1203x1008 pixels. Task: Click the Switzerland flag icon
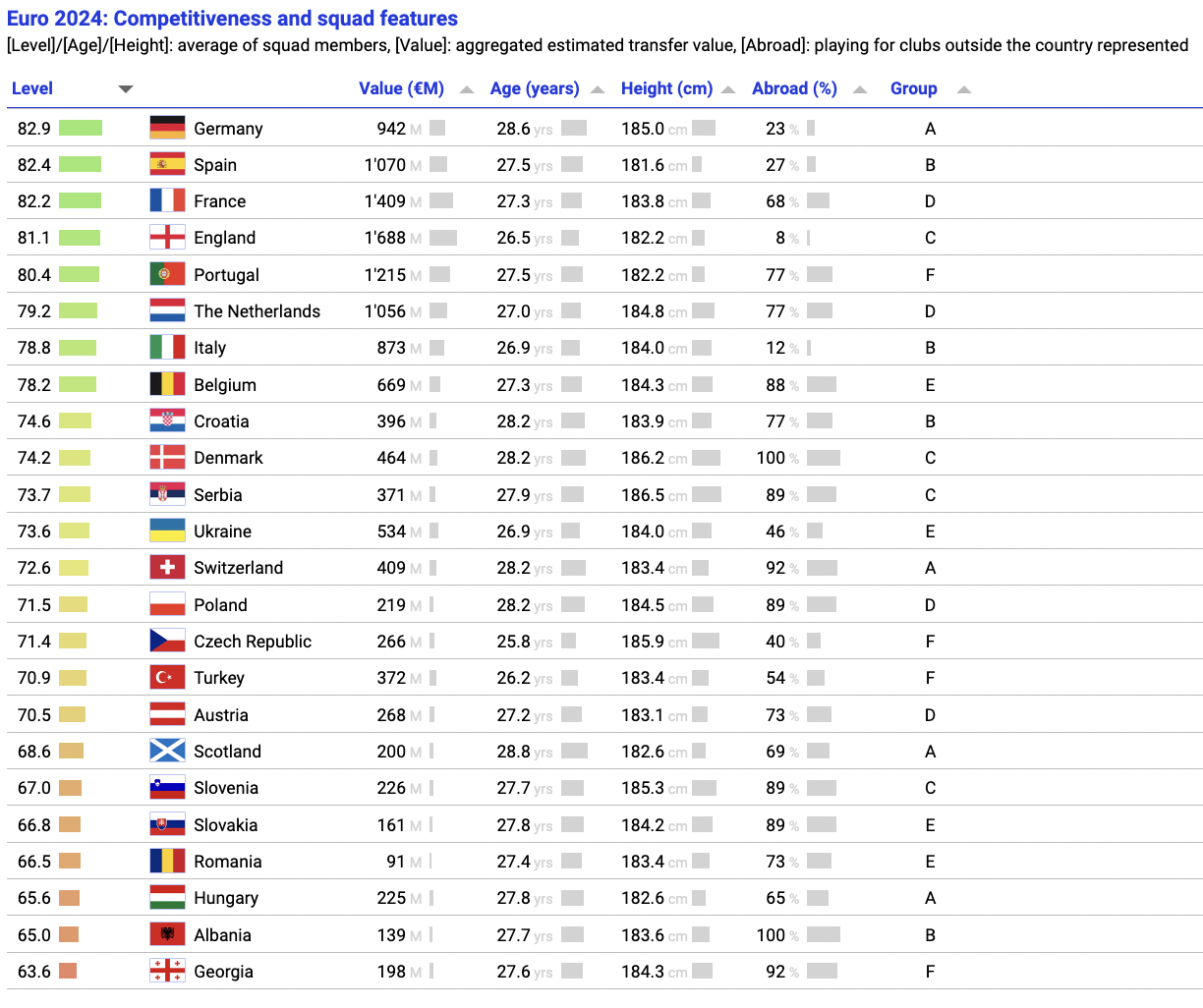pyautogui.click(x=167, y=567)
